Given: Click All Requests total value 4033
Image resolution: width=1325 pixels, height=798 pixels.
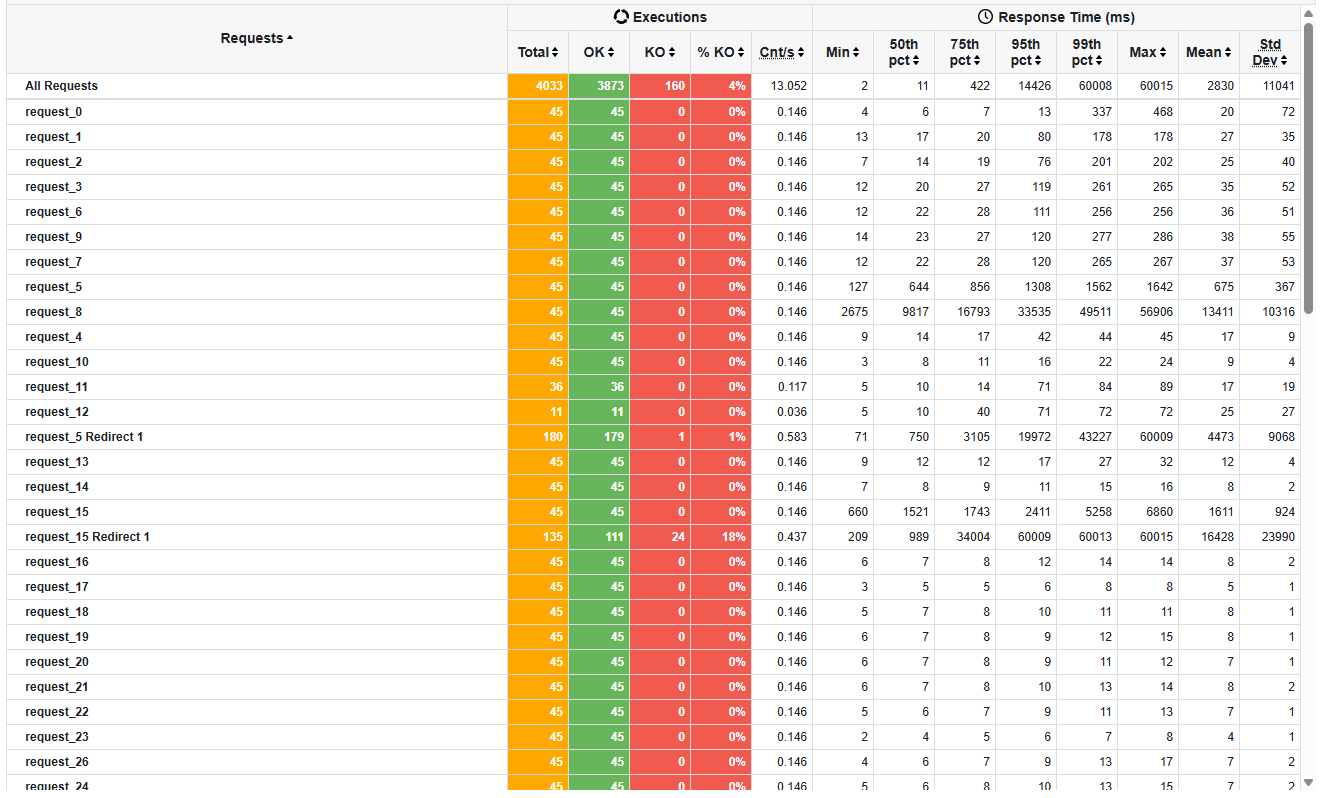Looking at the screenshot, I should tap(549, 86).
